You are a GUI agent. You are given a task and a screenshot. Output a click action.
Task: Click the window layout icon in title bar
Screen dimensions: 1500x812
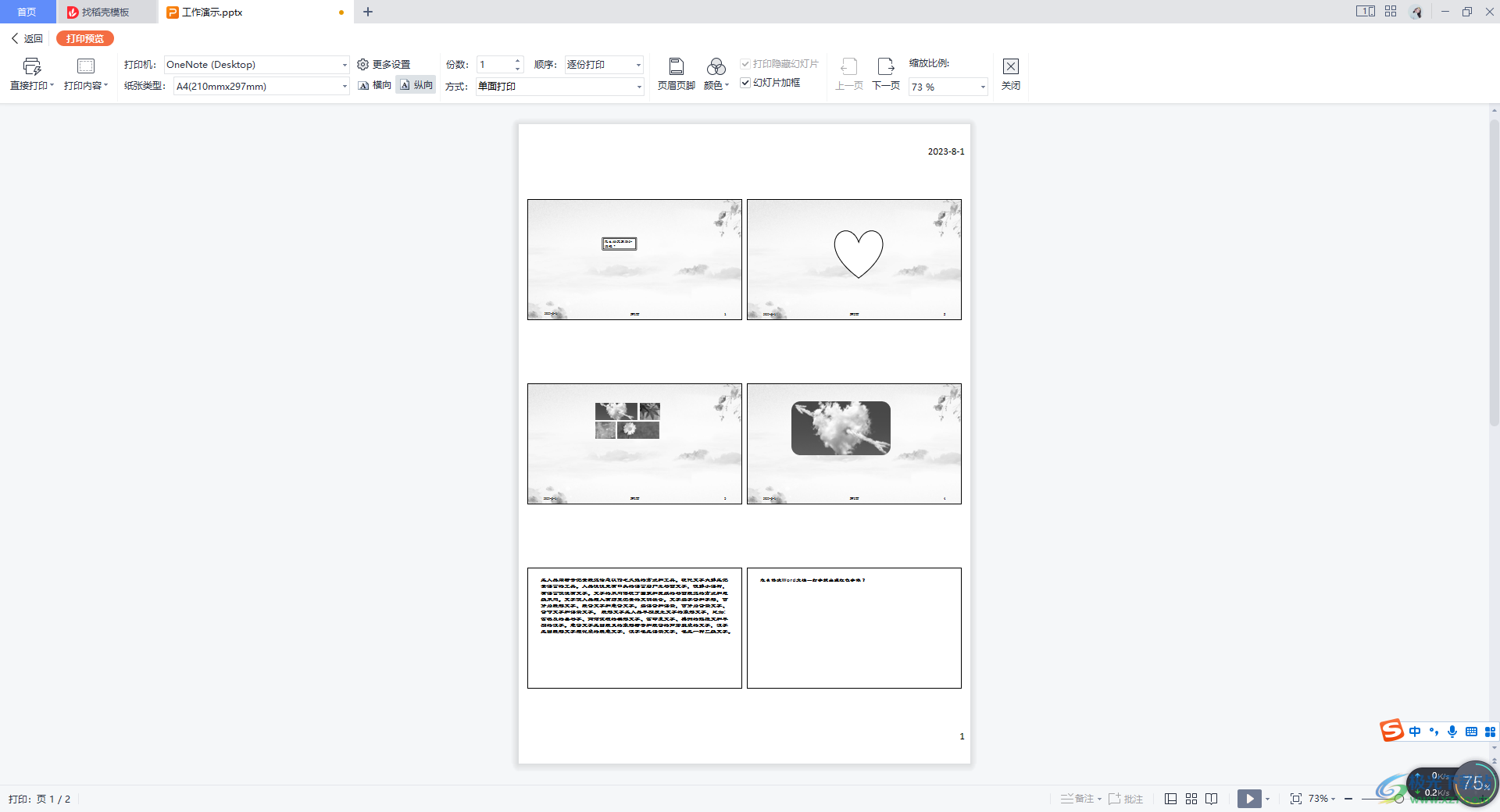(1365, 12)
